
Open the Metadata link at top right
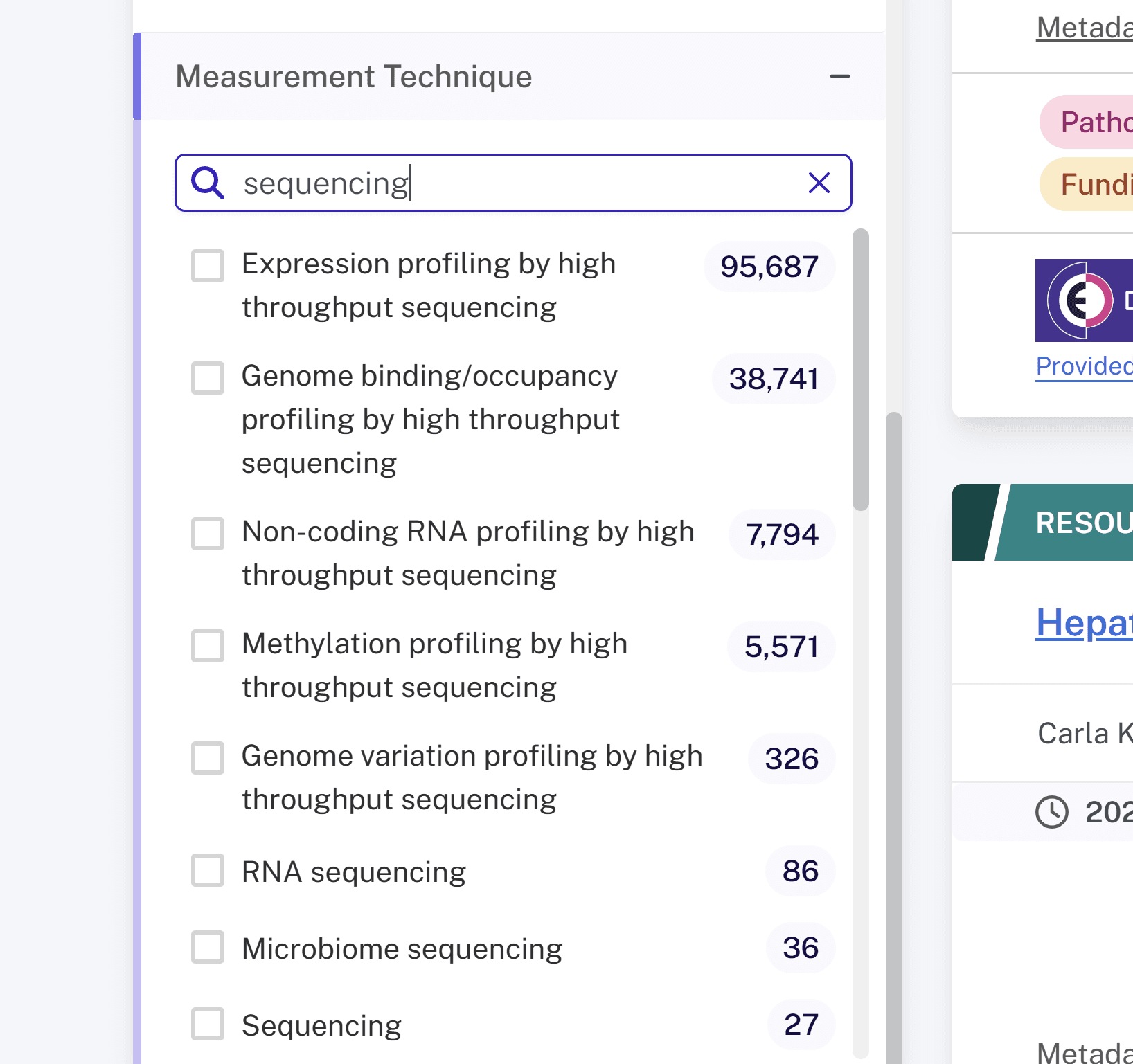coord(1085,28)
